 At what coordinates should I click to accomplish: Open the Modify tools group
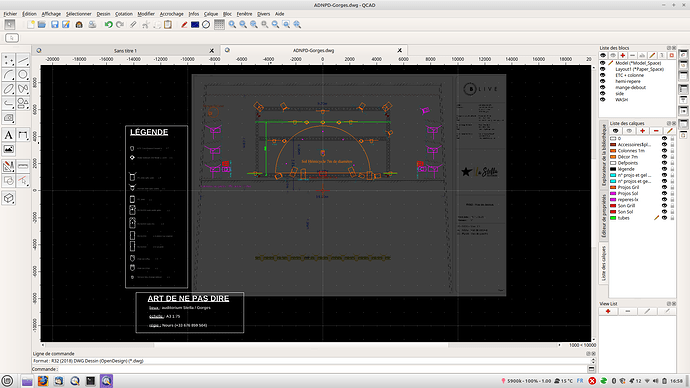point(8,166)
